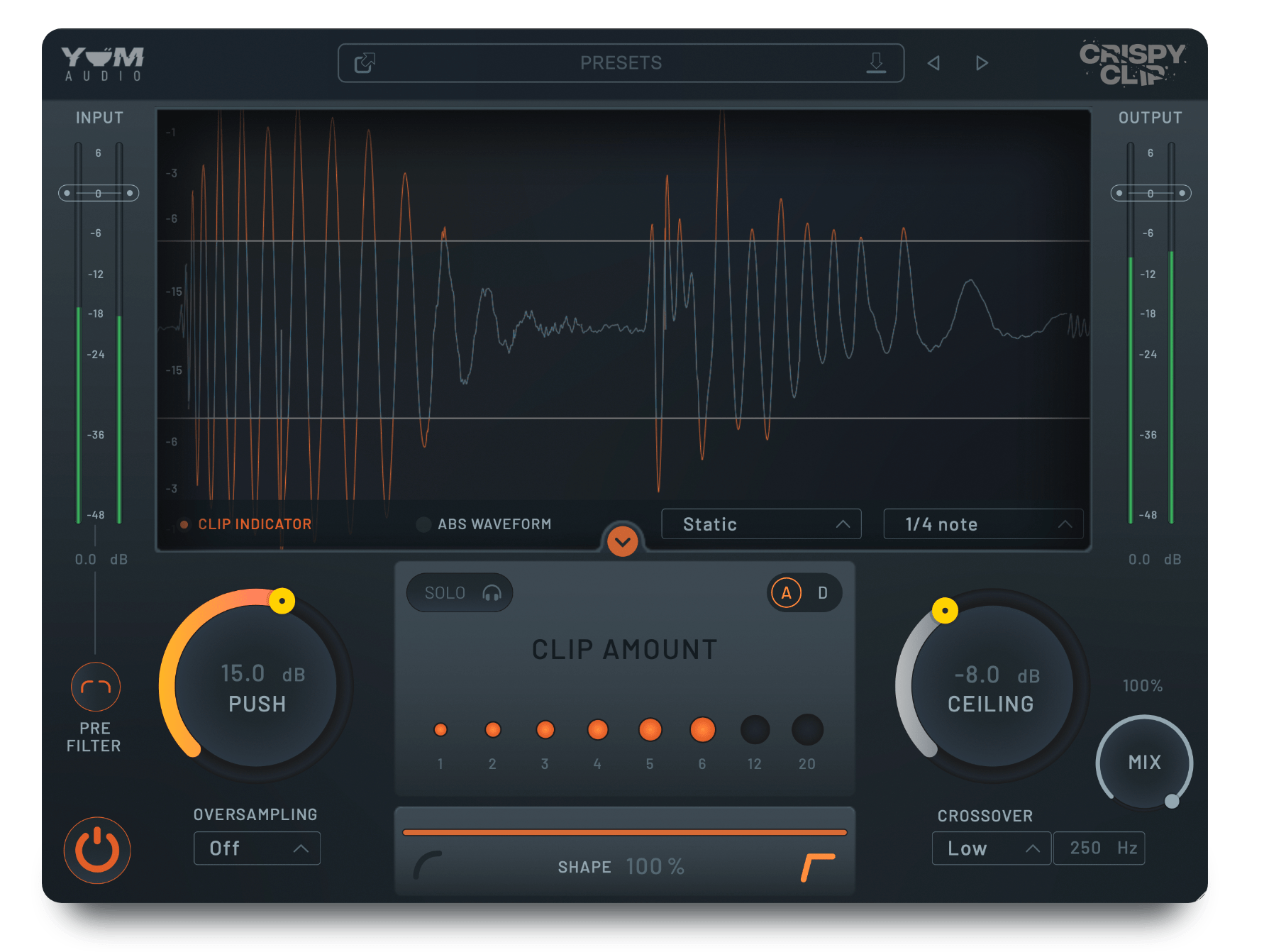The width and height of the screenshot is (1264, 952).
Task: Toggle the Pre Filter link button
Action: click(96, 687)
